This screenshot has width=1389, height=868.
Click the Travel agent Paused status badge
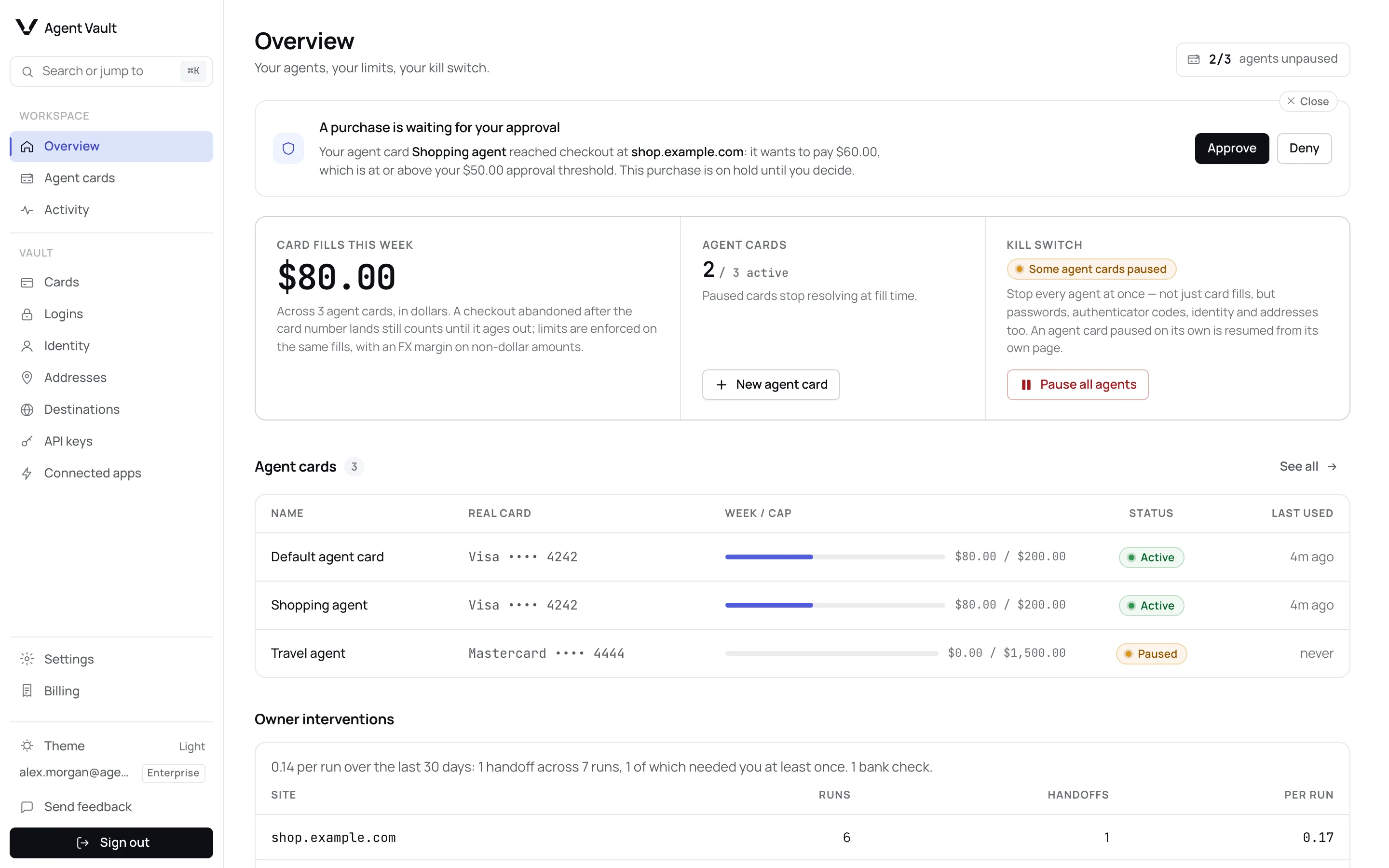[1151, 654]
